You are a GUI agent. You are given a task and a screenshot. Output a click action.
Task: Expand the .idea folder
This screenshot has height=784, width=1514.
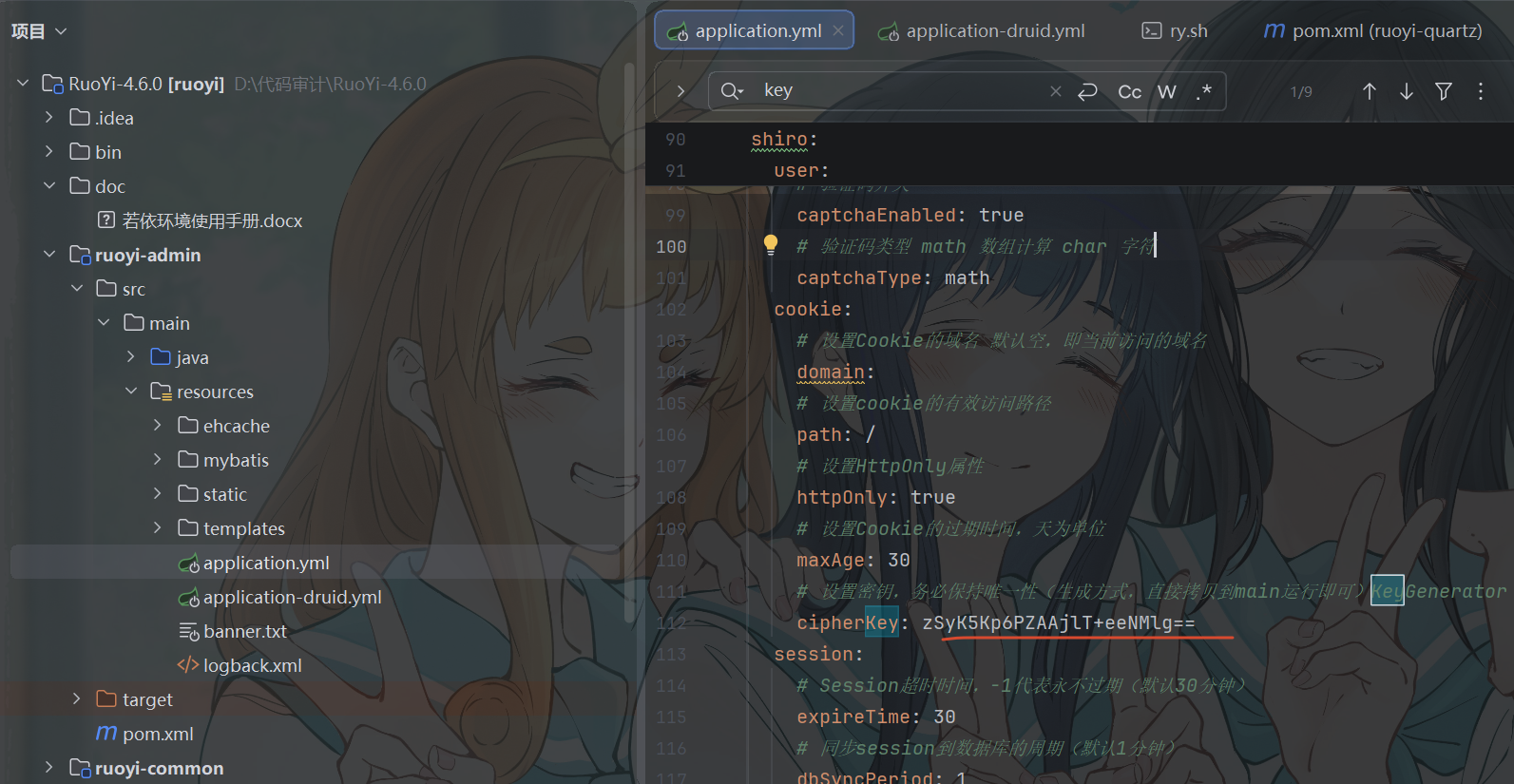tap(49, 117)
